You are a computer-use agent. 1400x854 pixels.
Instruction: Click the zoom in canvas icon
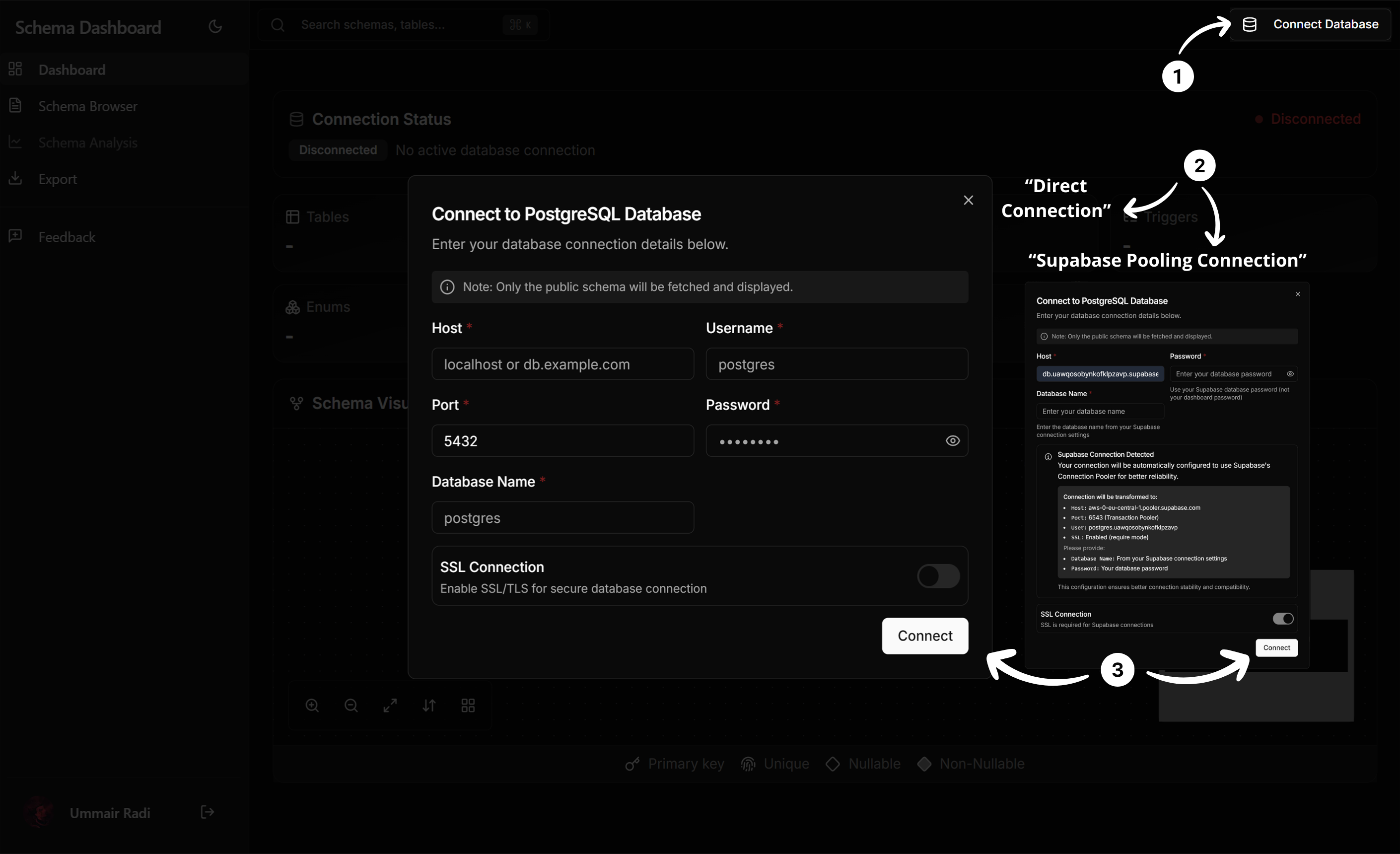312,705
